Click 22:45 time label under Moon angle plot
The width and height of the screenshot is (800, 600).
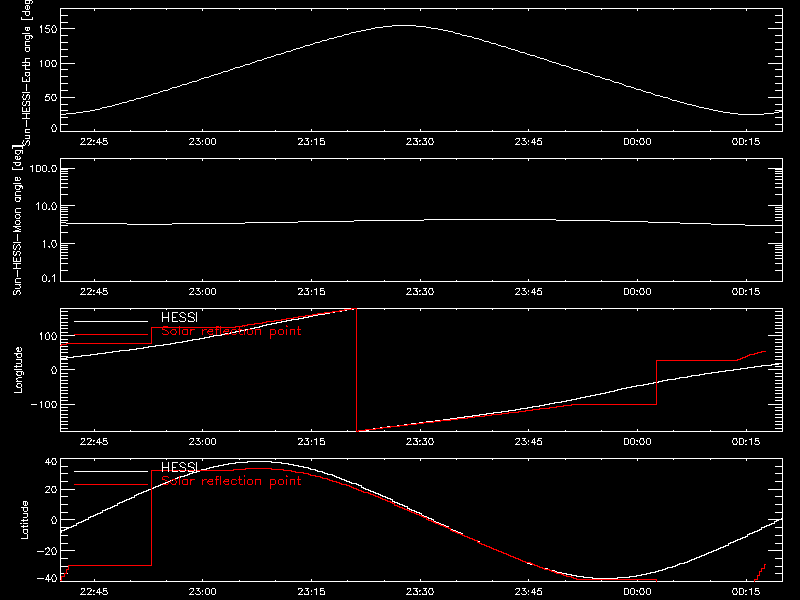[x=94, y=292]
